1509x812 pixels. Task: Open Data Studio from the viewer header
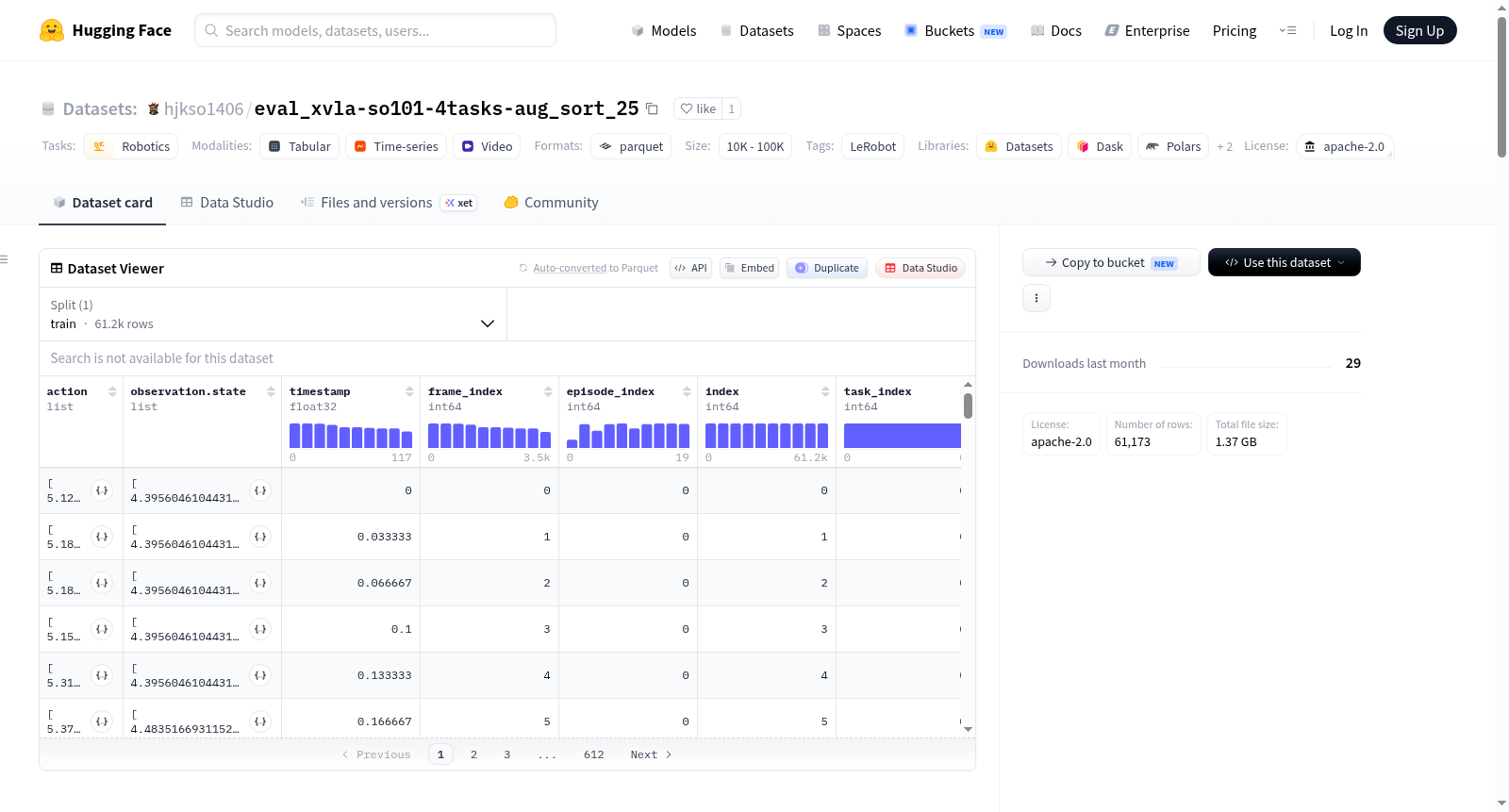tap(920, 268)
